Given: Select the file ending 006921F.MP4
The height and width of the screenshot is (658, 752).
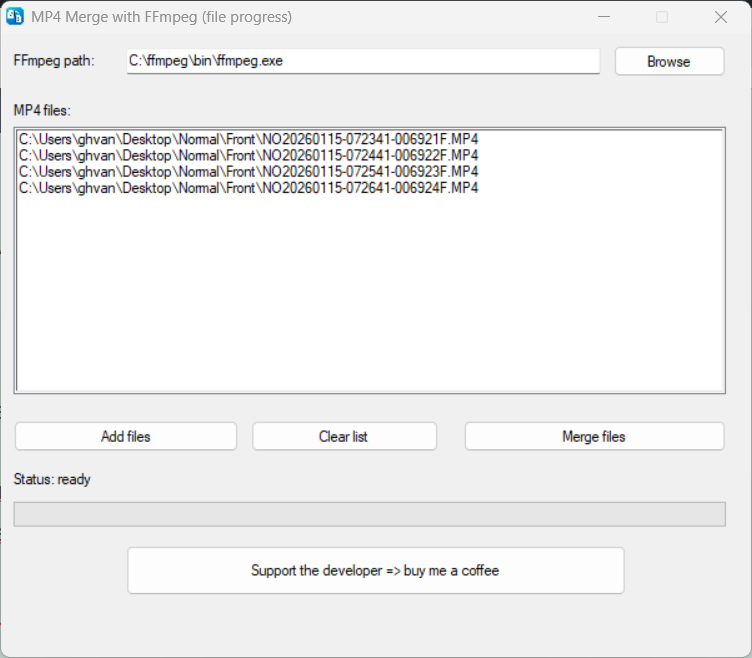Looking at the screenshot, I should [x=248, y=139].
